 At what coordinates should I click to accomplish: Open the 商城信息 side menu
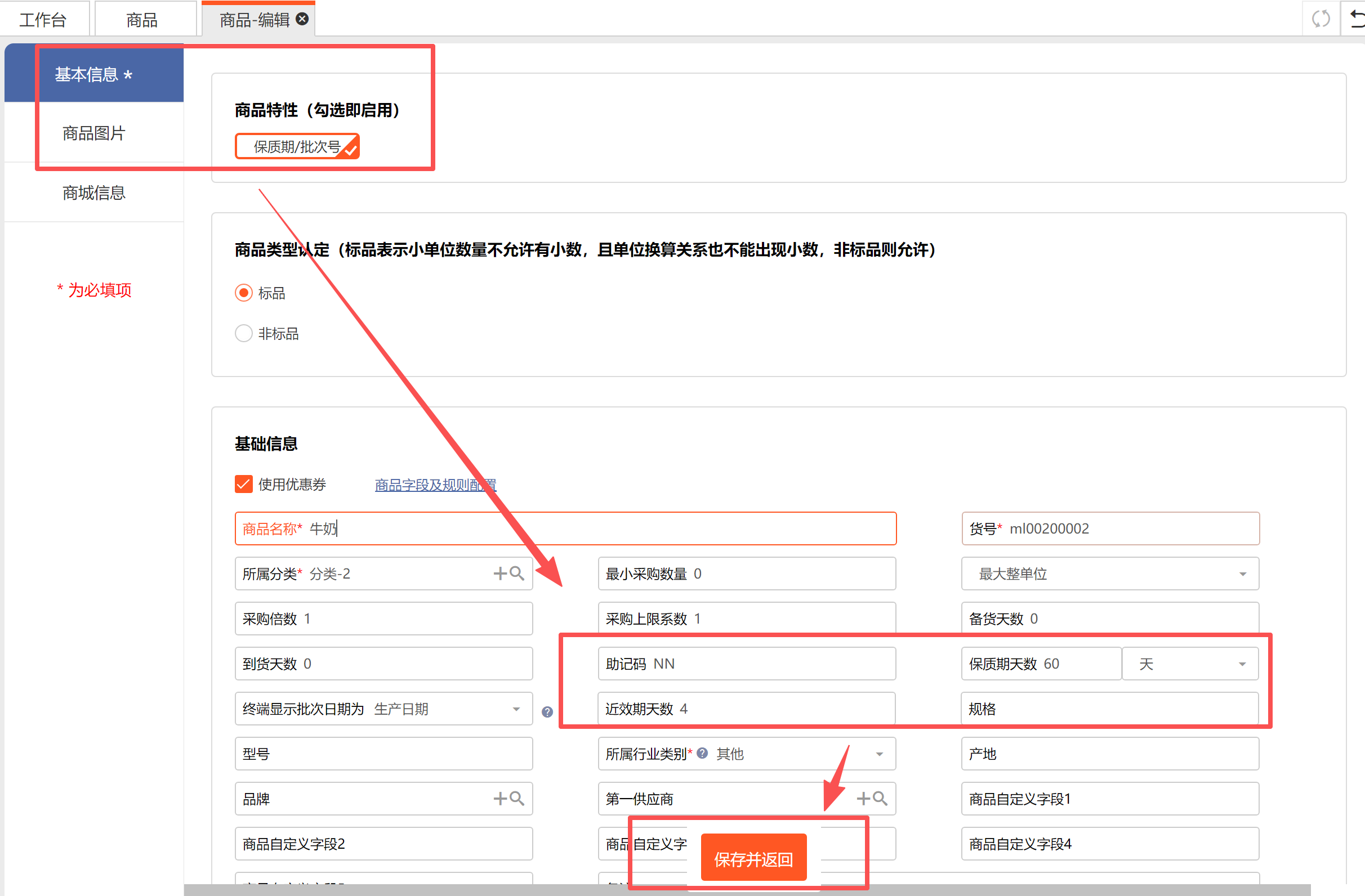point(94,192)
